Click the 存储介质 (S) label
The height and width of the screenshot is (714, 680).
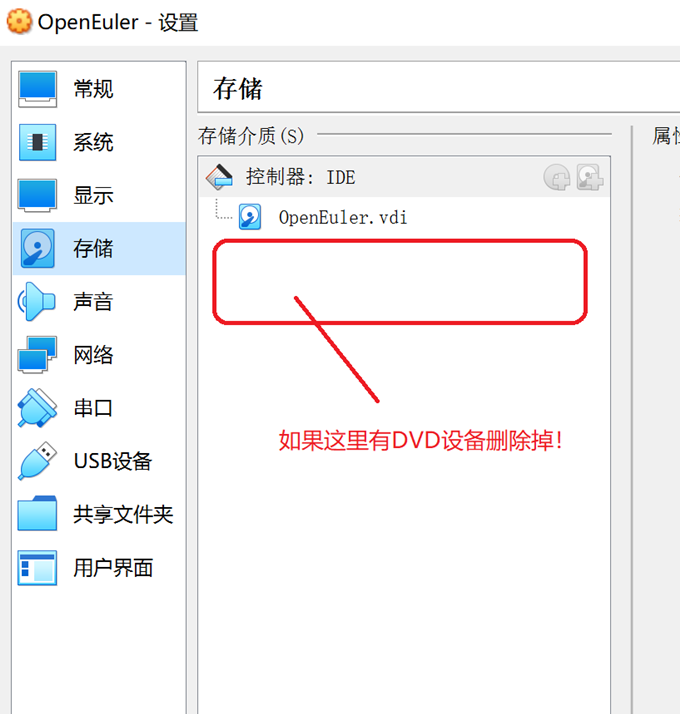(251, 136)
